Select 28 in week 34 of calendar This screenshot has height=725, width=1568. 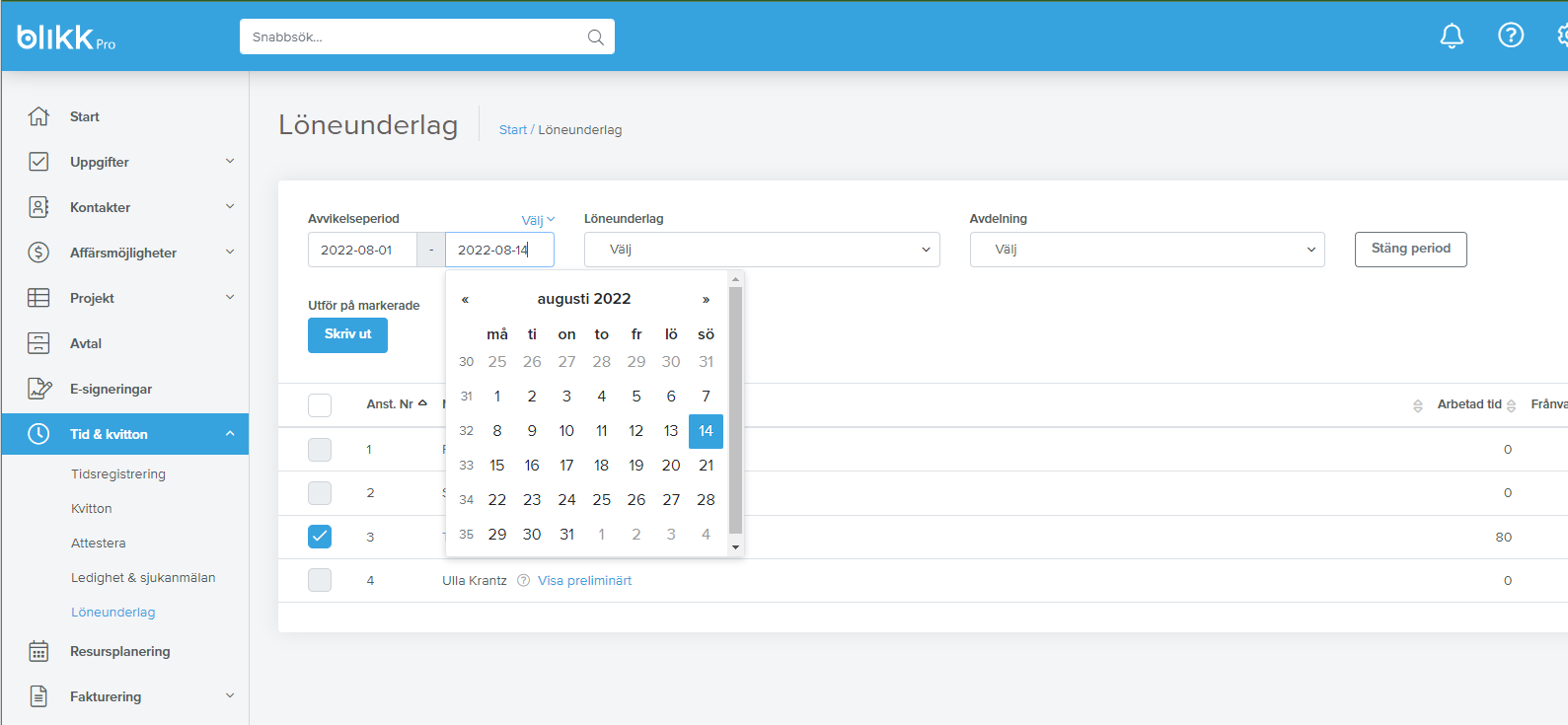(706, 500)
